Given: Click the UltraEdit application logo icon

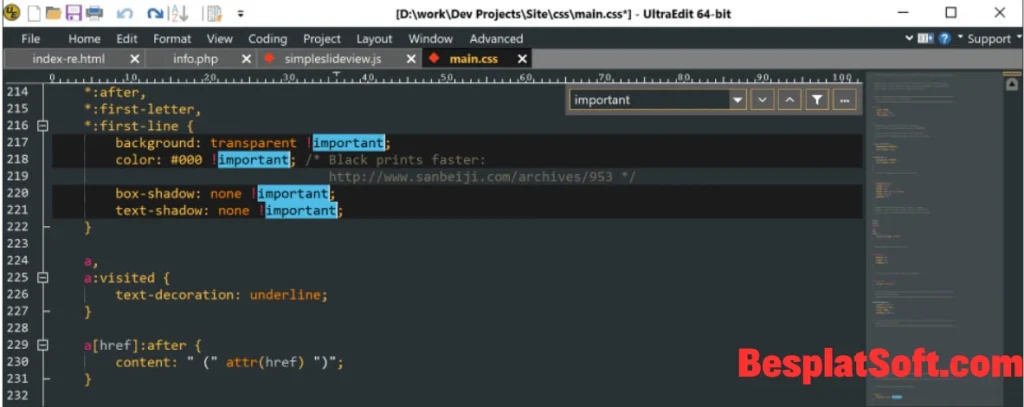Looking at the screenshot, I should tap(12, 12).
